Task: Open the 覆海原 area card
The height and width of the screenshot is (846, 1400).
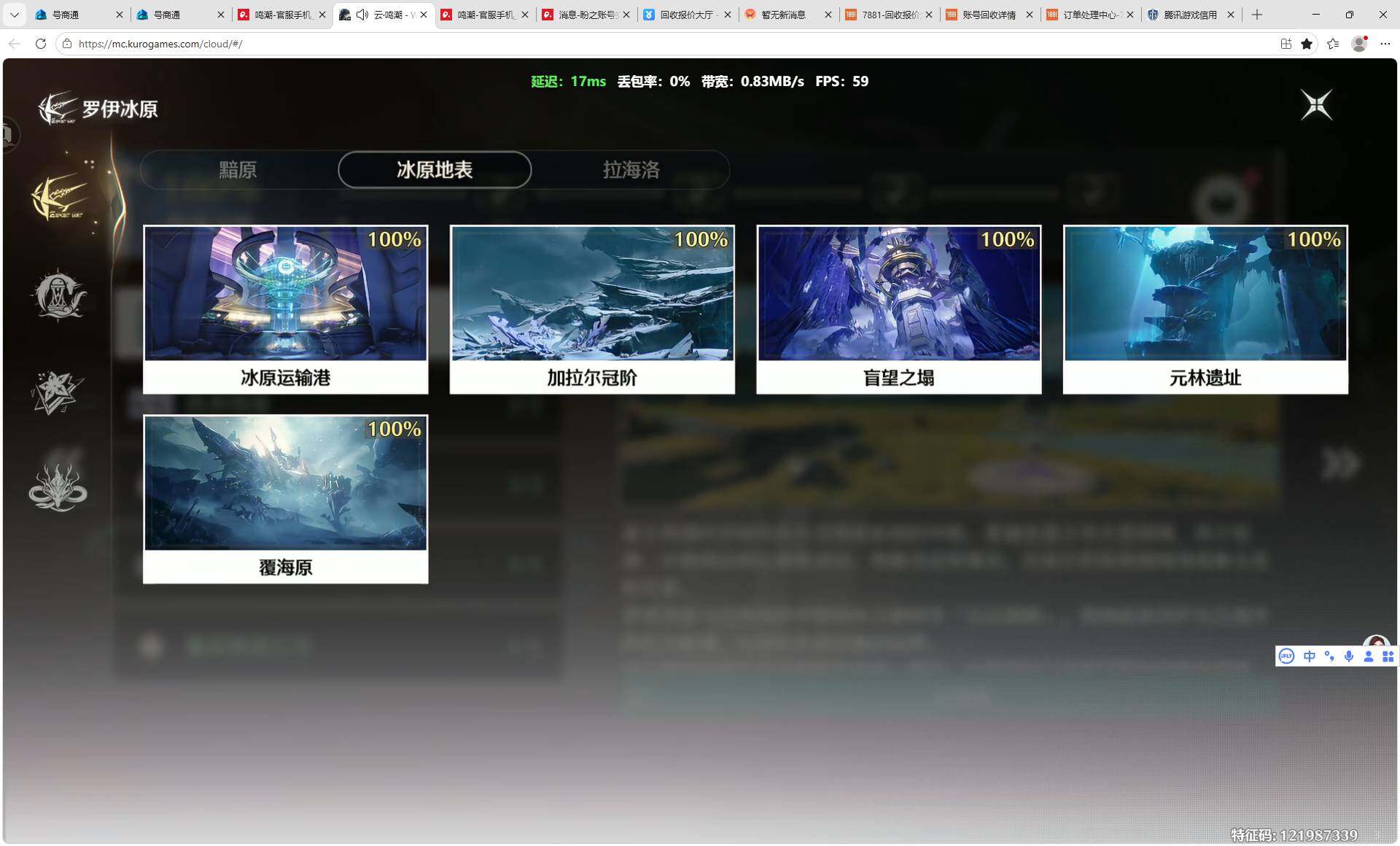Action: [x=286, y=500]
